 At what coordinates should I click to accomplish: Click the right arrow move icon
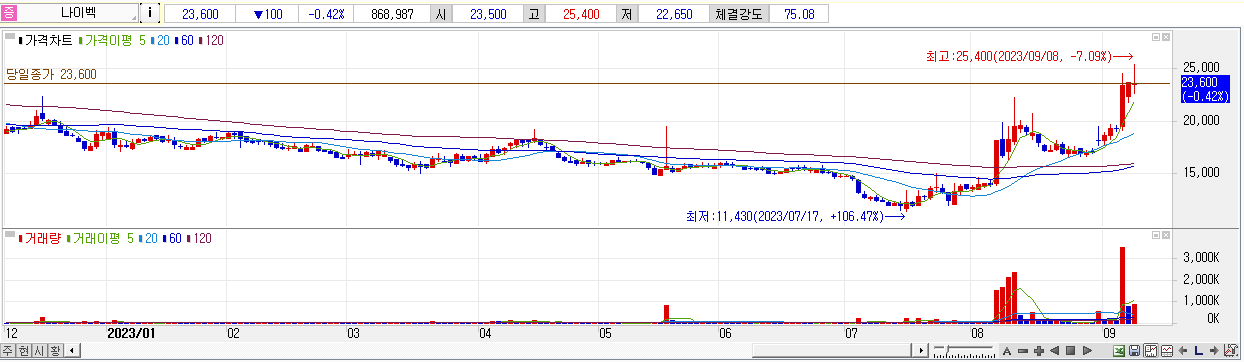(x=1213, y=351)
